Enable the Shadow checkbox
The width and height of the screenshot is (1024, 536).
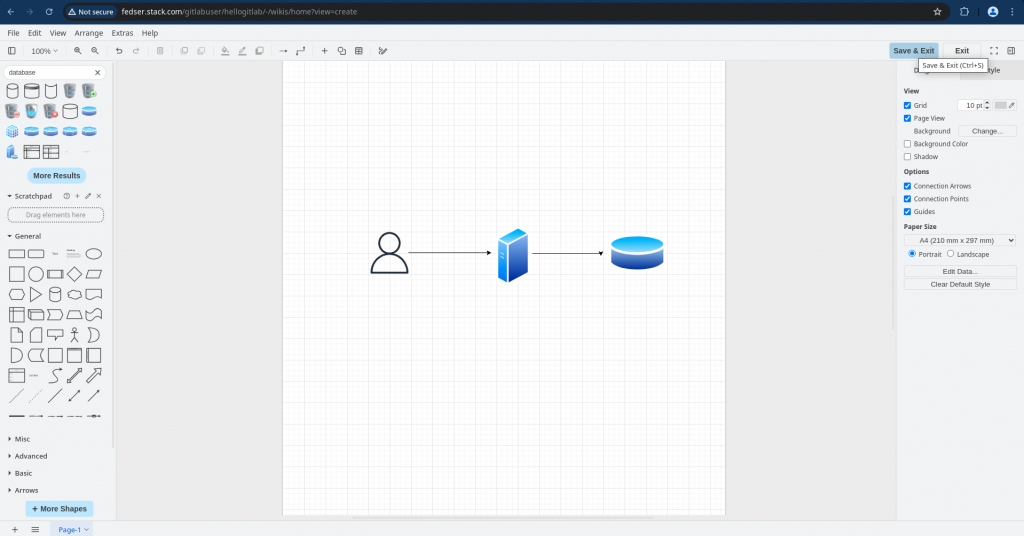pos(908,157)
